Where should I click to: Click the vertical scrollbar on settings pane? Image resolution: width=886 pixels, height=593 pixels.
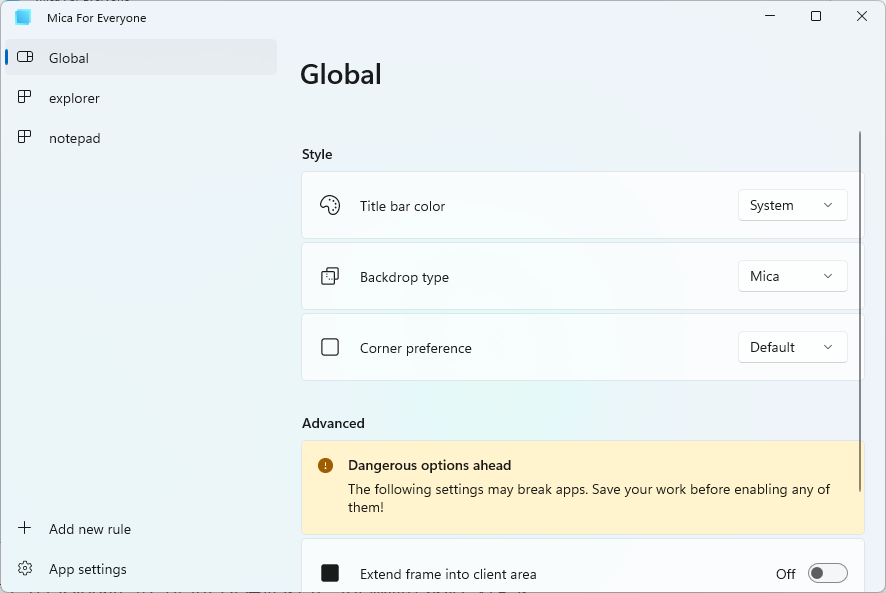pos(860,311)
